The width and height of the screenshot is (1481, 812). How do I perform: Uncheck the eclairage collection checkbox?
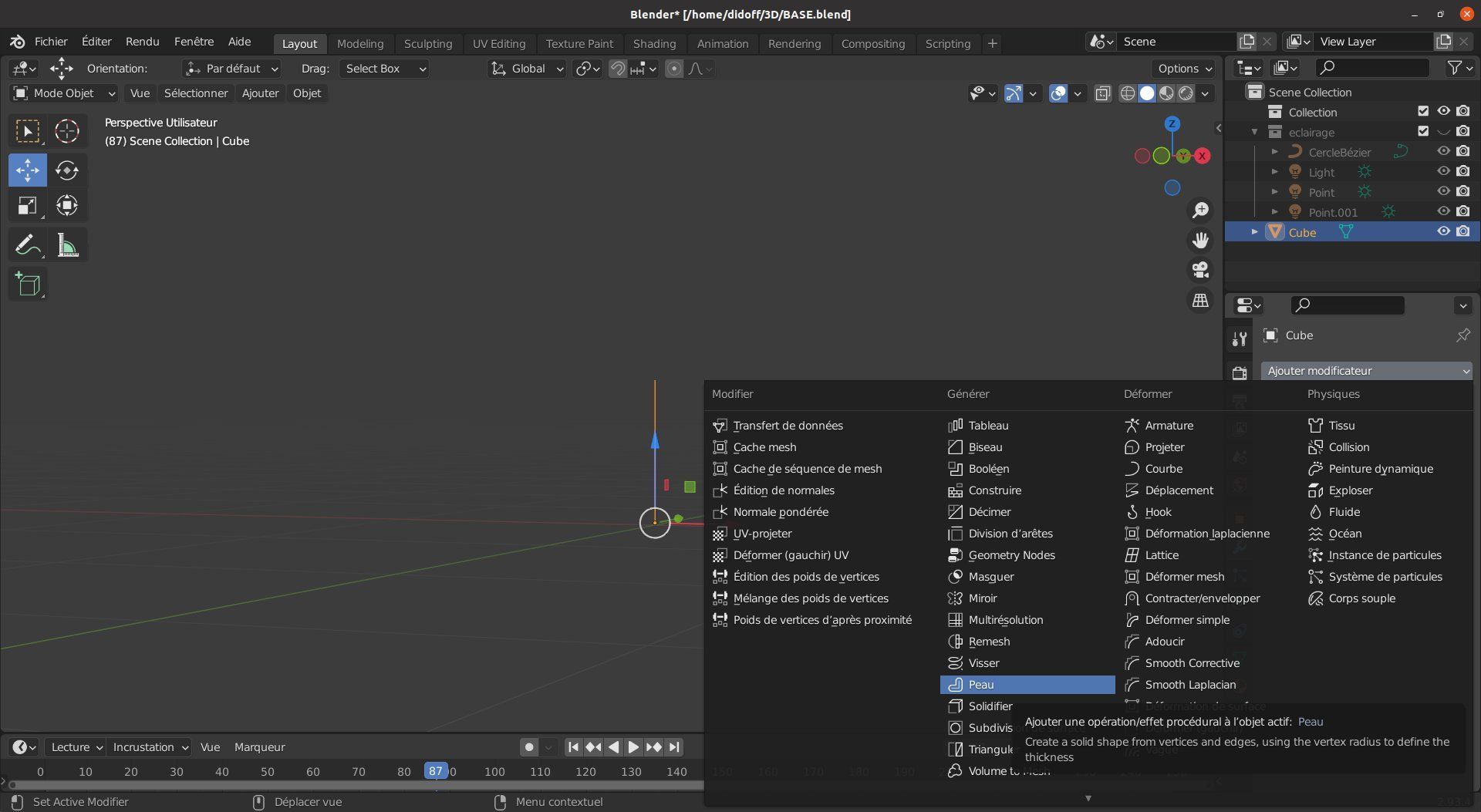[x=1423, y=132]
